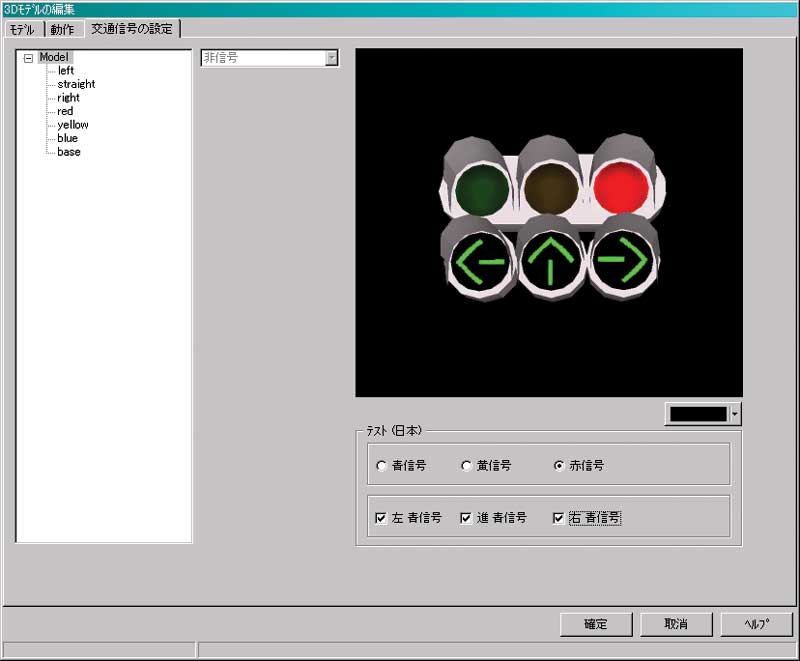Switch to the モデル tab

[x=22, y=30]
